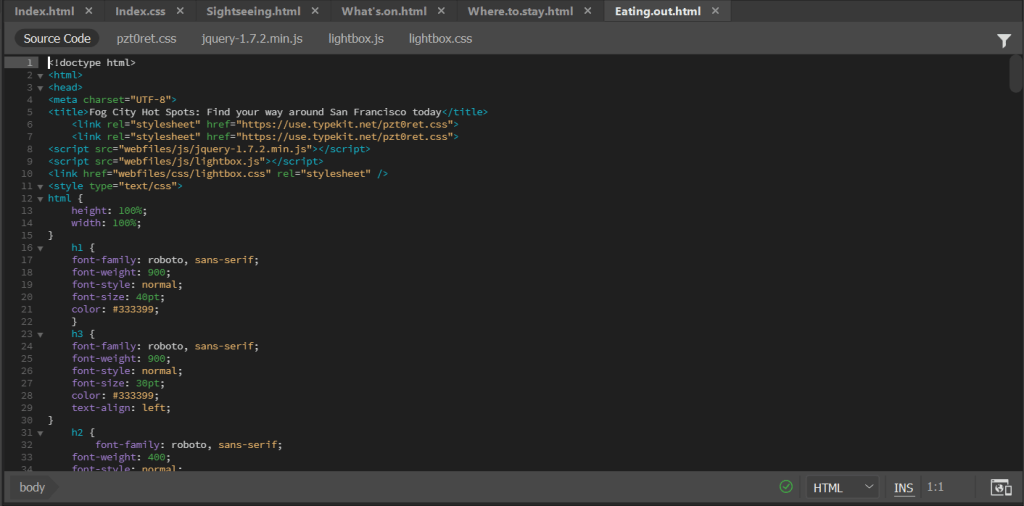Collapse the h1 rule on line 16
The height and width of the screenshot is (506, 1024).
click(x=40, y=249)
